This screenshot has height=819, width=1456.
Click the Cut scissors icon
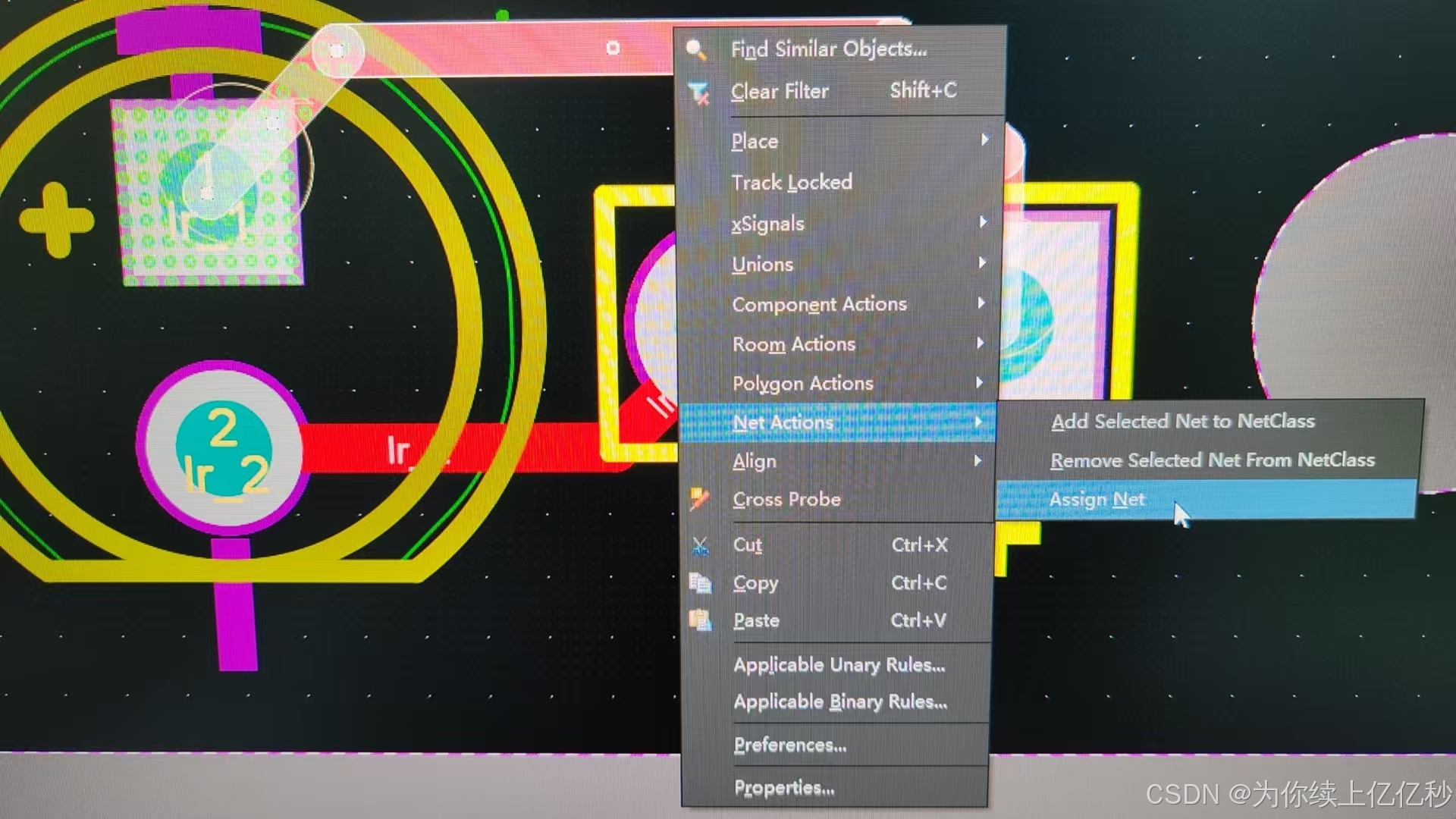tap(699, 546)
